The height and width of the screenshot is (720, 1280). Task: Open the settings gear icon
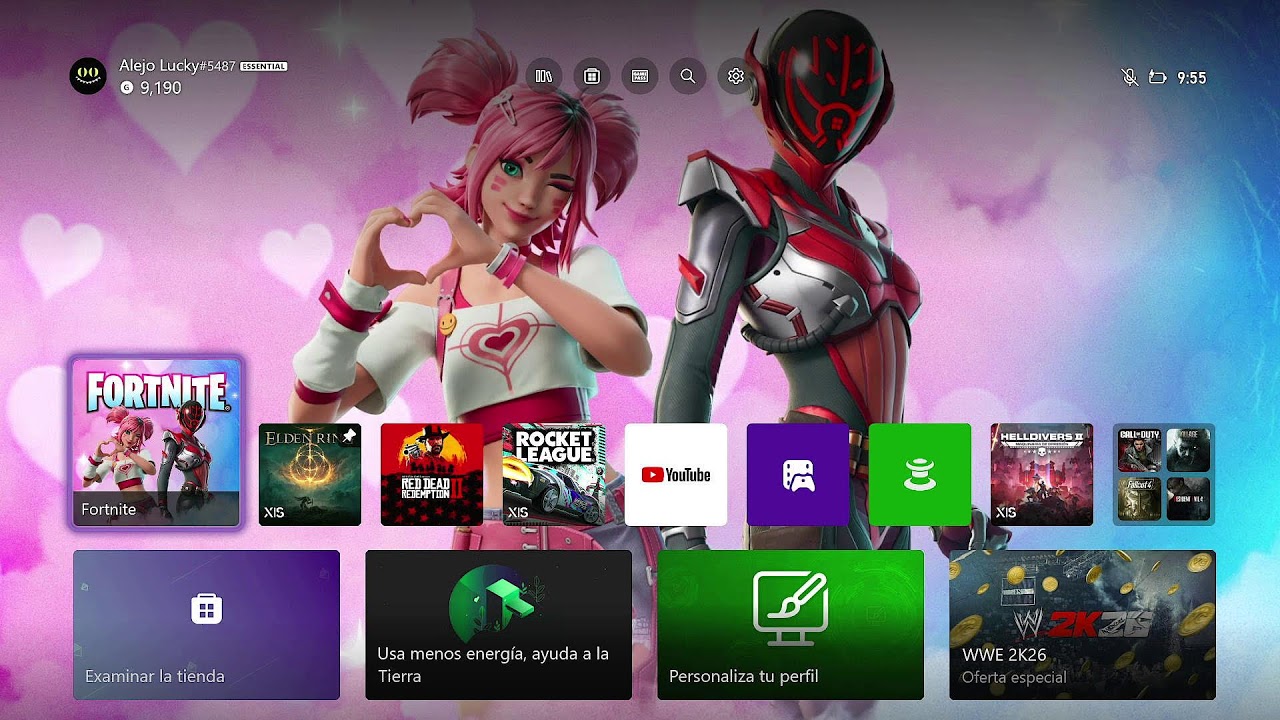(x=736, y=76)
